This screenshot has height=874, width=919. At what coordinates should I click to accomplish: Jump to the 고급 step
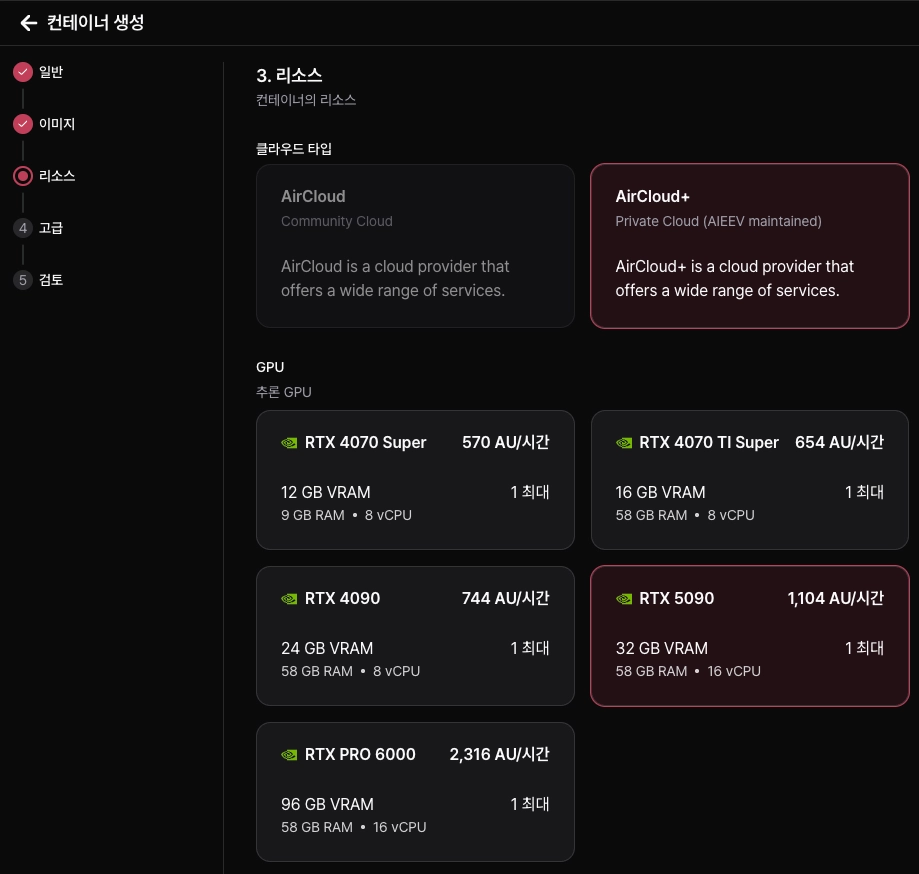[x=51, y=228]
